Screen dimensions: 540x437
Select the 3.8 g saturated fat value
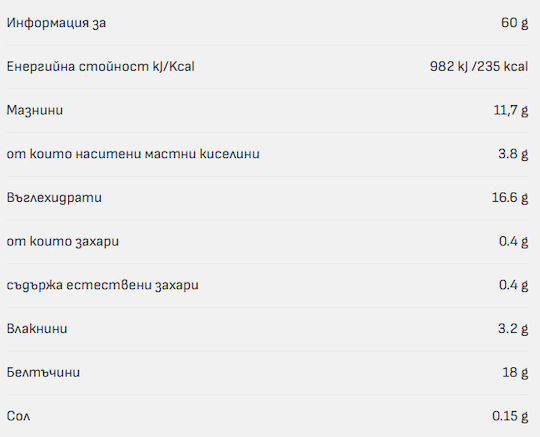(513, 154)
